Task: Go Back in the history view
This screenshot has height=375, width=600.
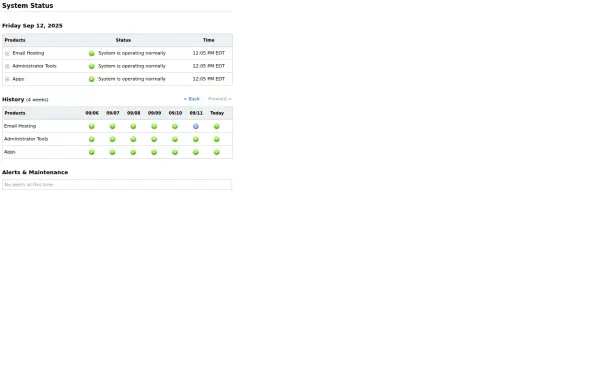Action: [192, 99]
